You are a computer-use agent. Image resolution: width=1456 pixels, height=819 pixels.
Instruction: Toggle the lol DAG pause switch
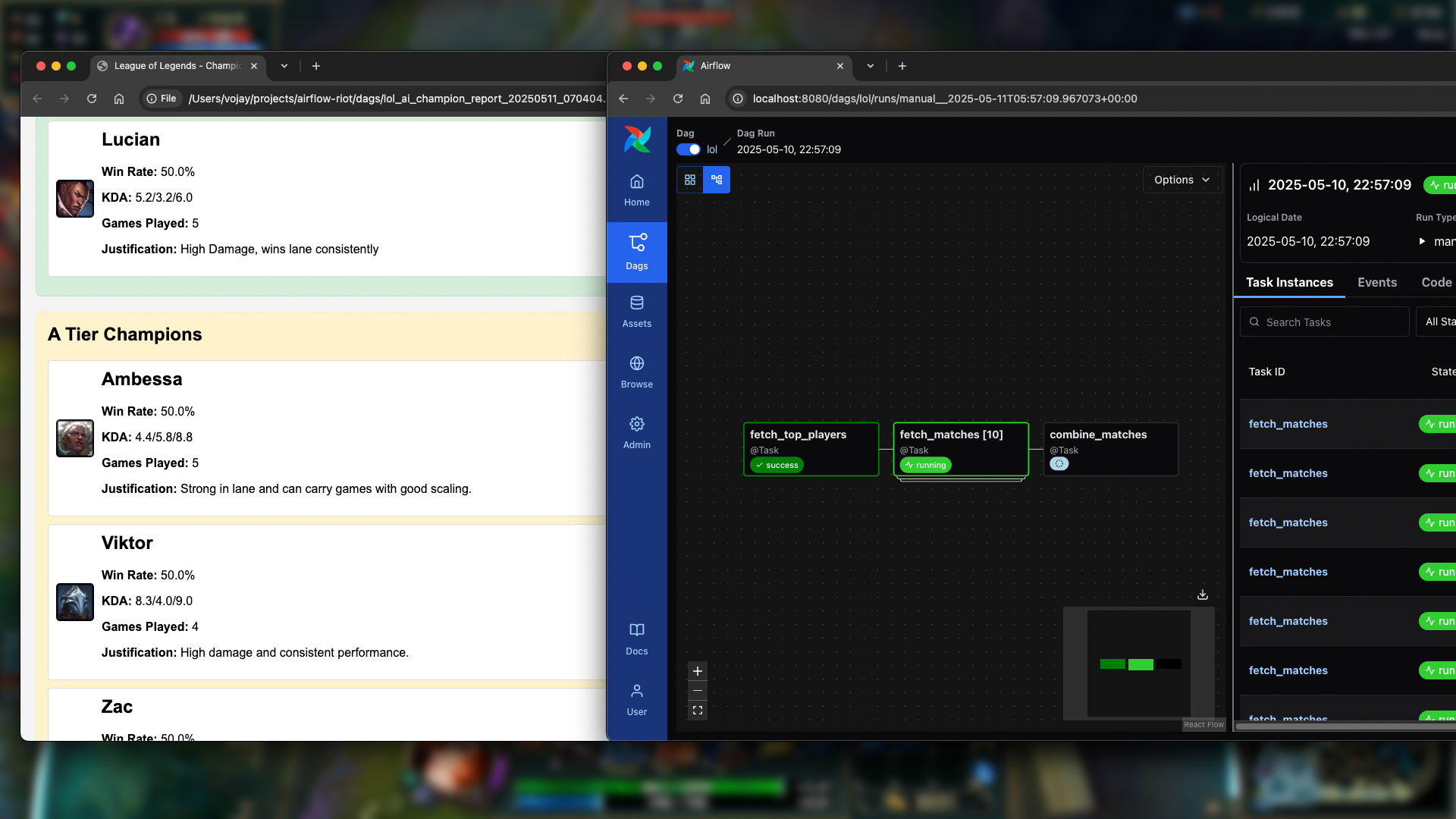(x=689, y=149)
